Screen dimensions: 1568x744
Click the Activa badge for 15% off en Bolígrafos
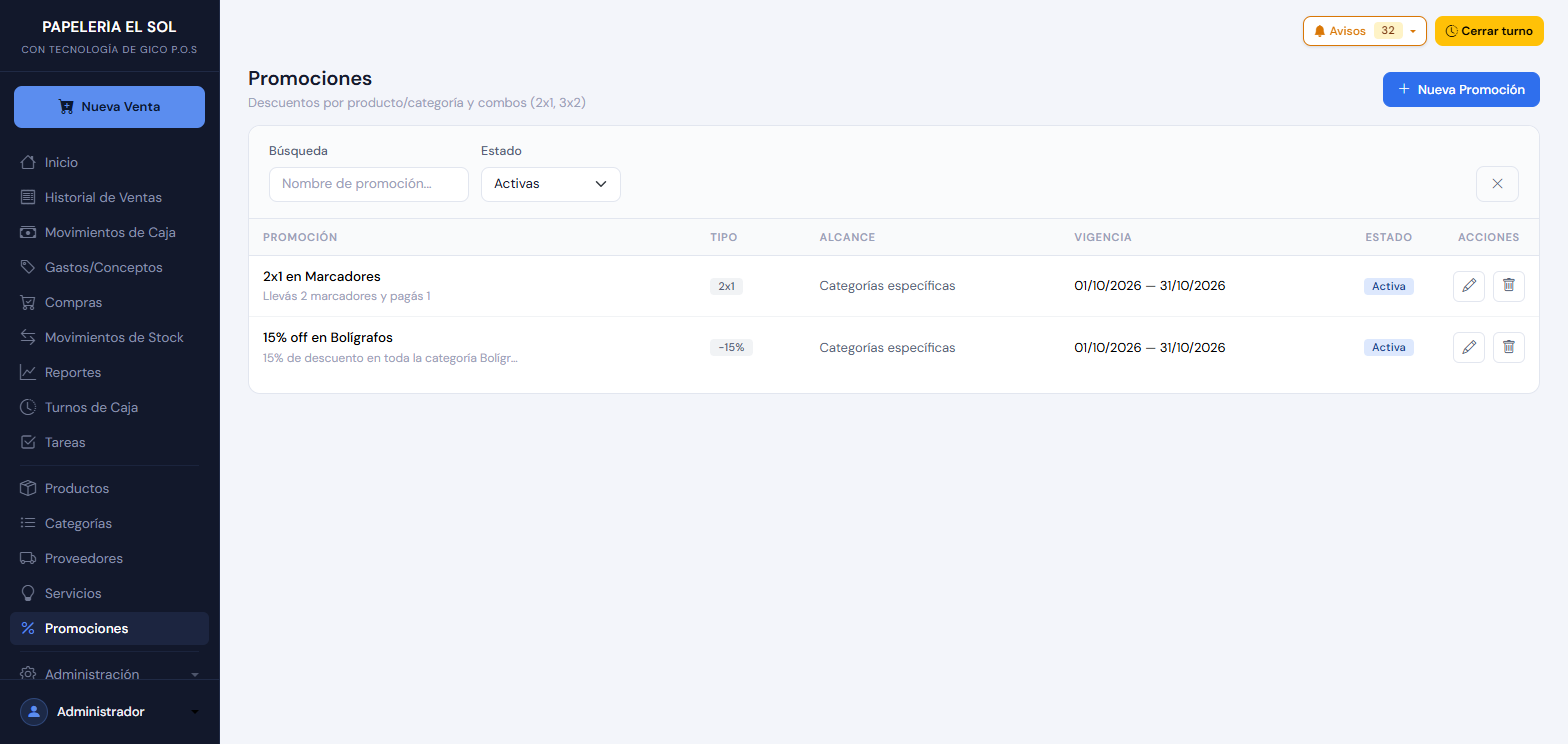(1389, 347)
